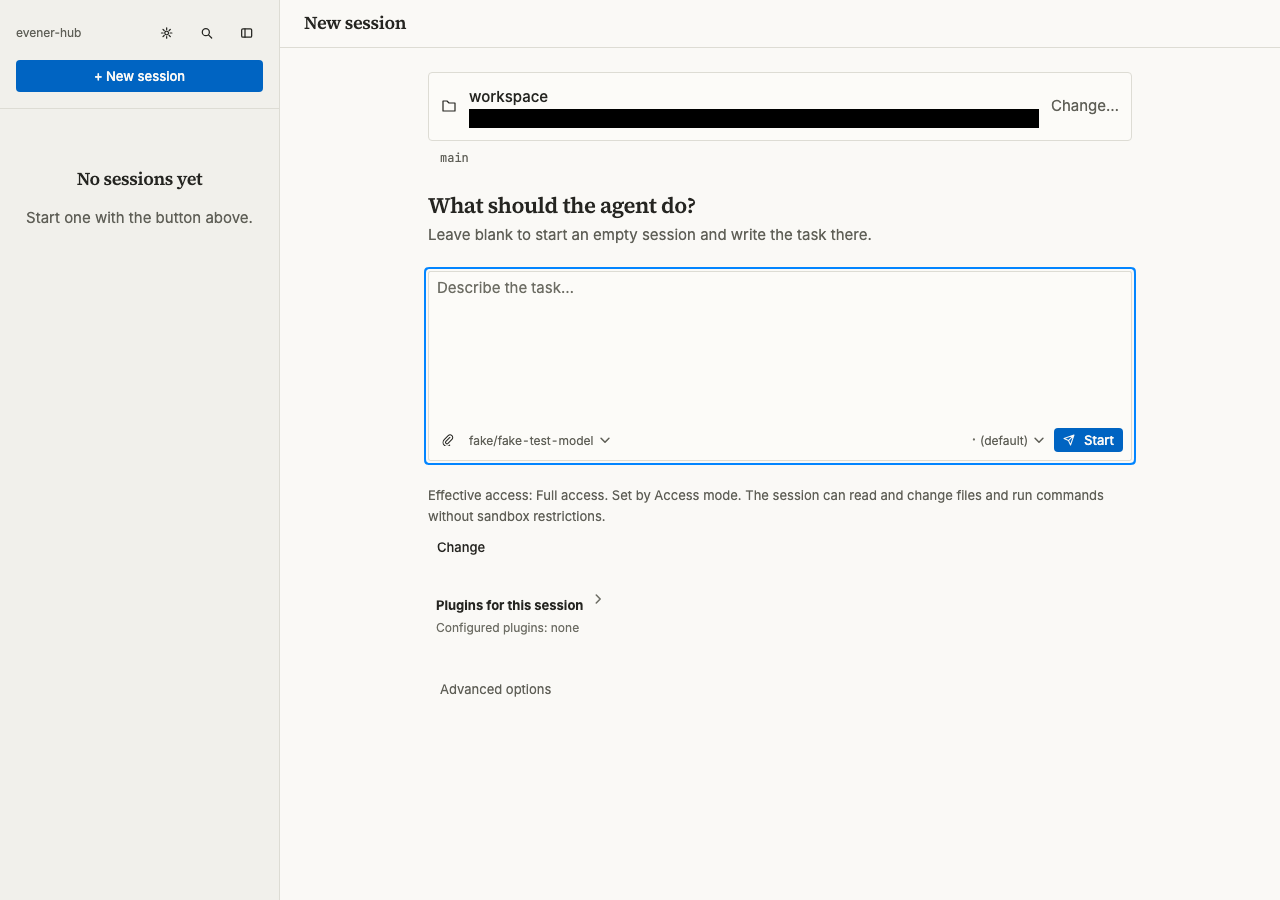Image resolution: width=1280 pixels, height=900 pixels.
Task: Start the session with Start button
Action: 1088,440
